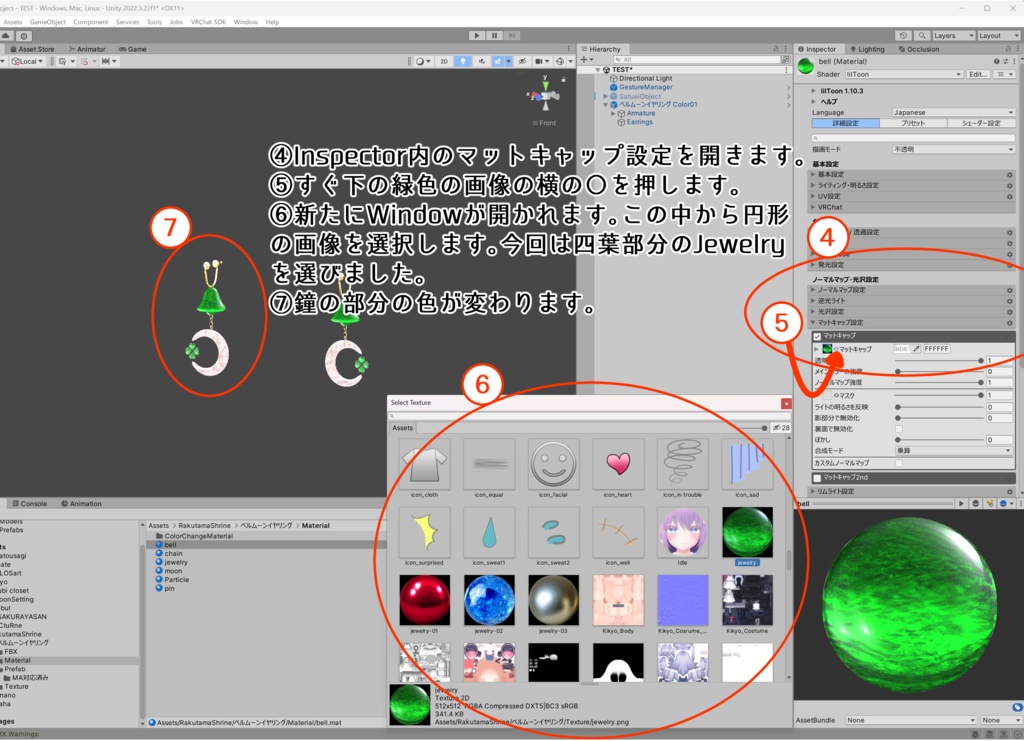Screen dimensions: 1024x741
Task: Switch to the Game tab
Action: pos(133,49)
